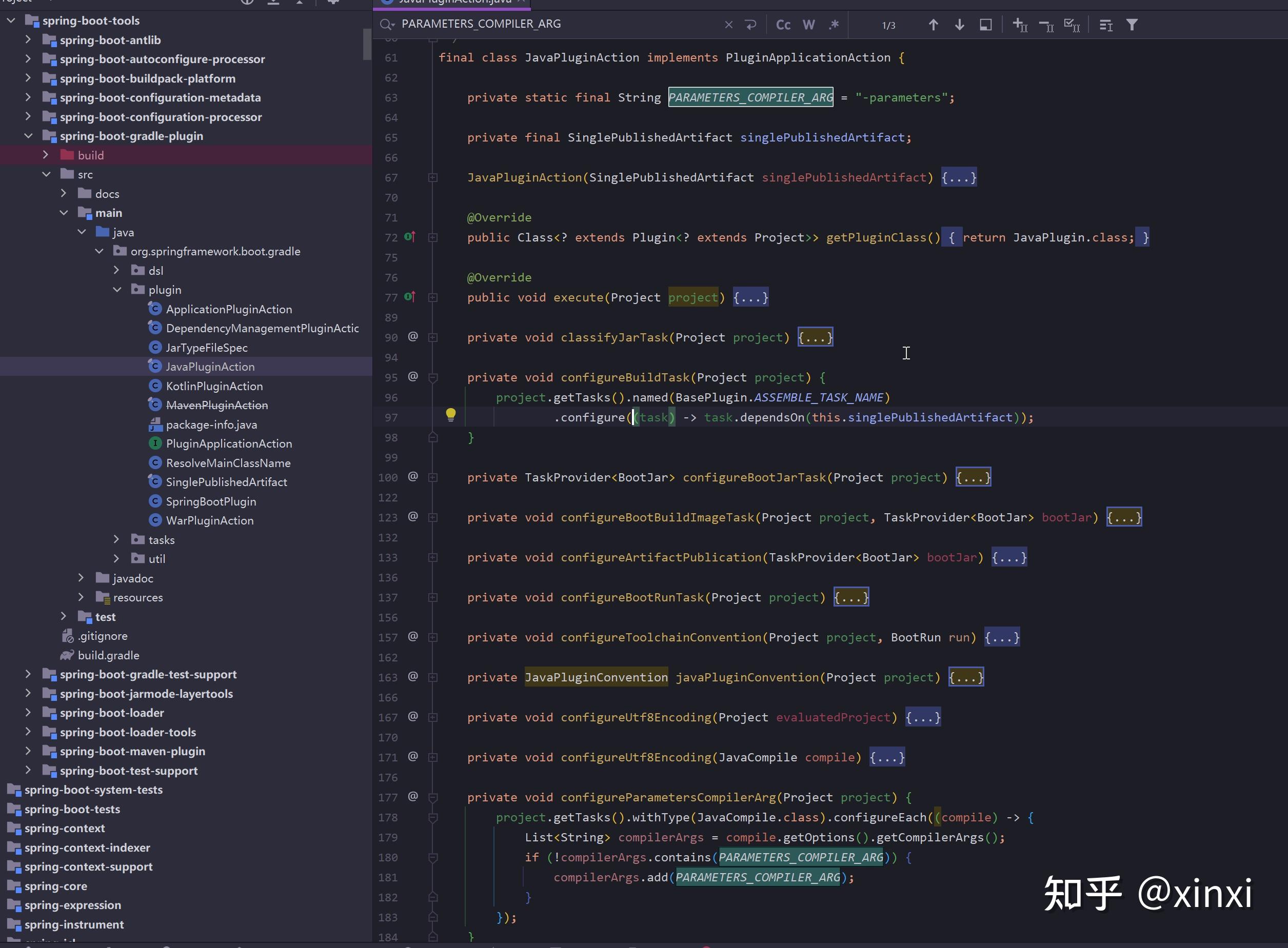The image size is (1288, 948).
Task: Open SpringBootPlugin class file
Action: tap(211, 501)
